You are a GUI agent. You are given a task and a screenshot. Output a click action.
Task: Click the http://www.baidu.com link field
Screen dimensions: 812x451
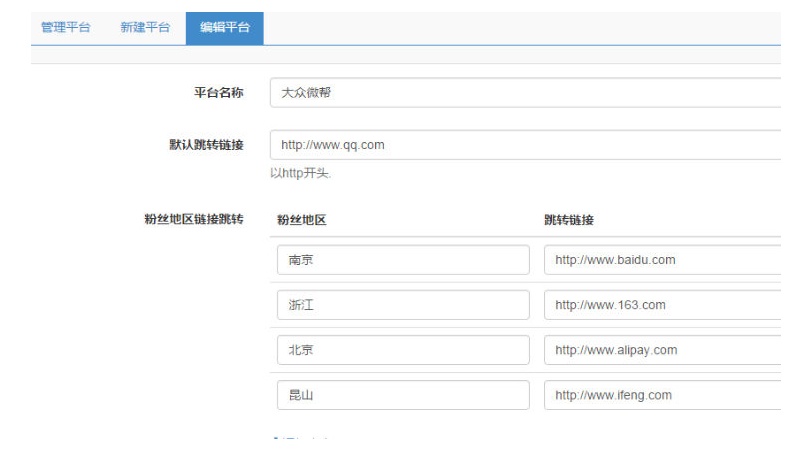tap(662, 260)
